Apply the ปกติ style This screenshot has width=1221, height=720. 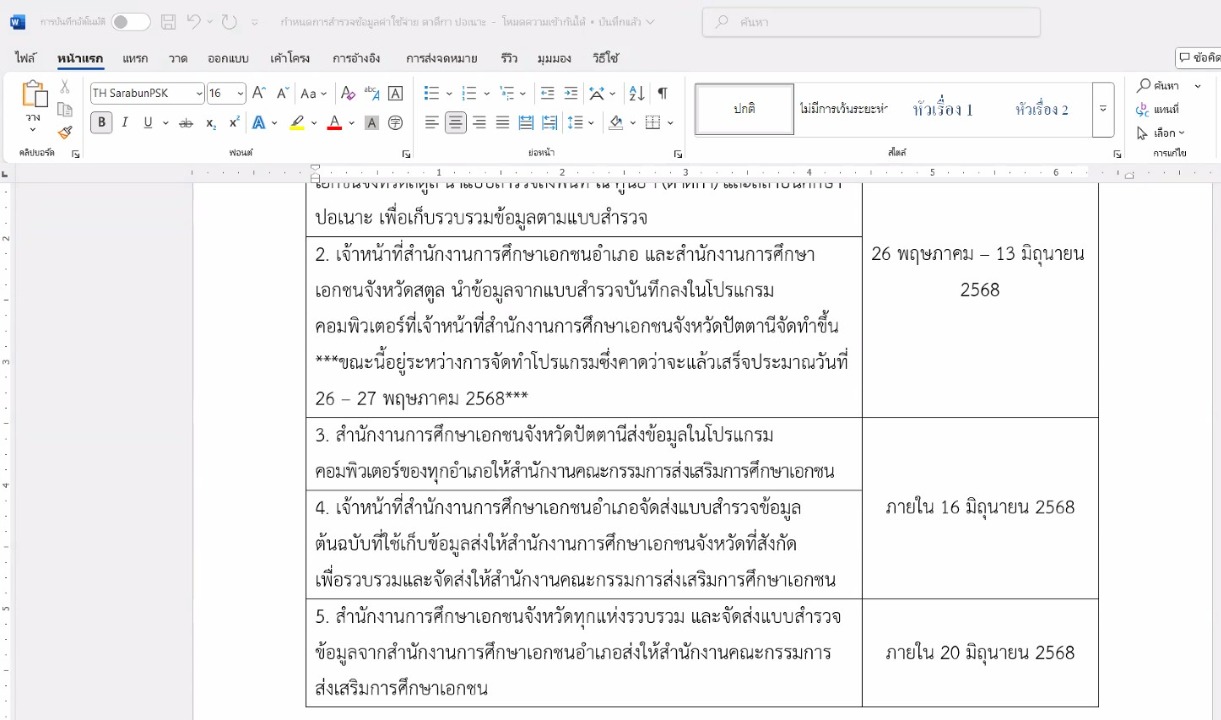tap(744, 109)
